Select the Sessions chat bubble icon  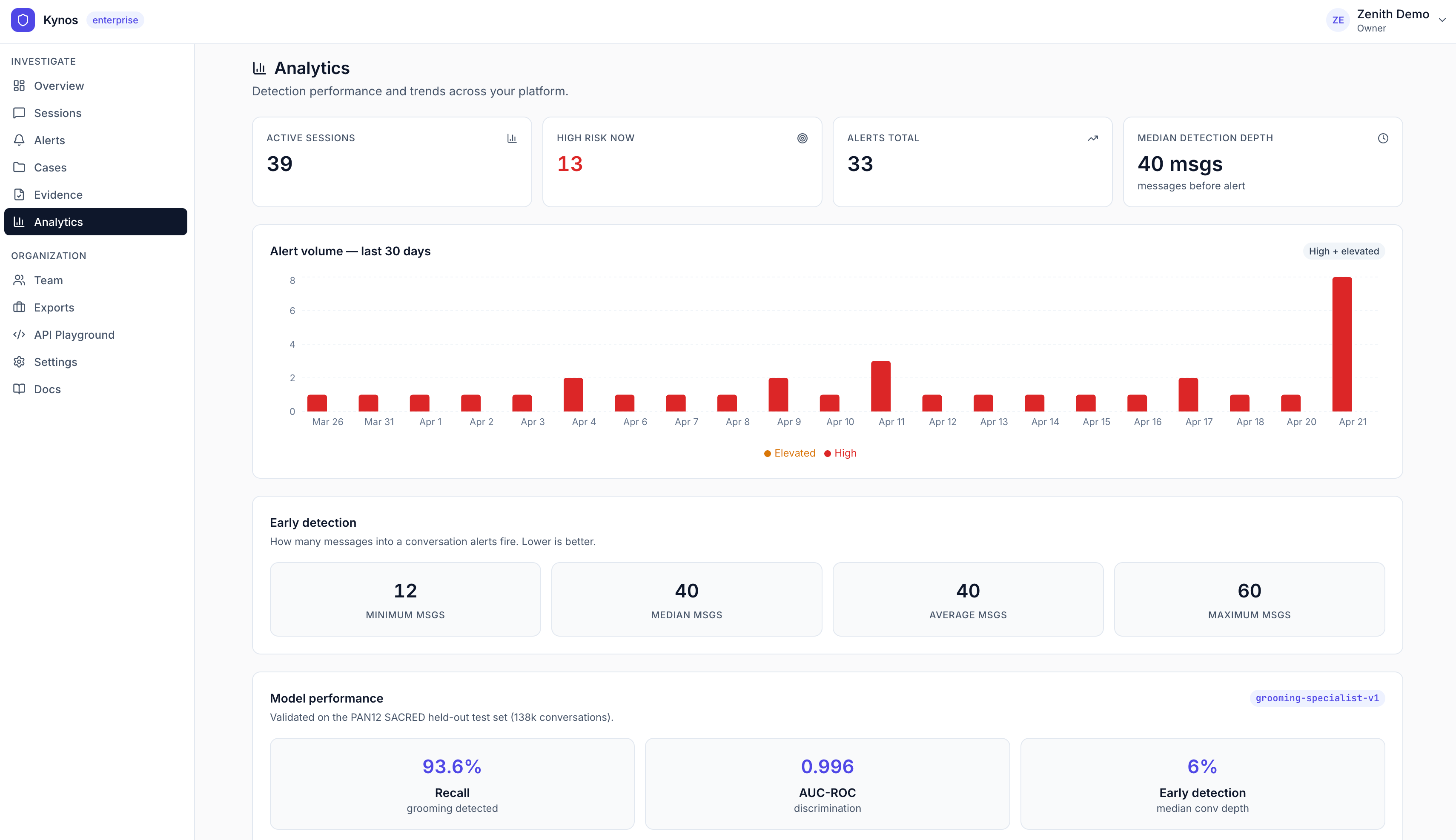pos(19,112)
